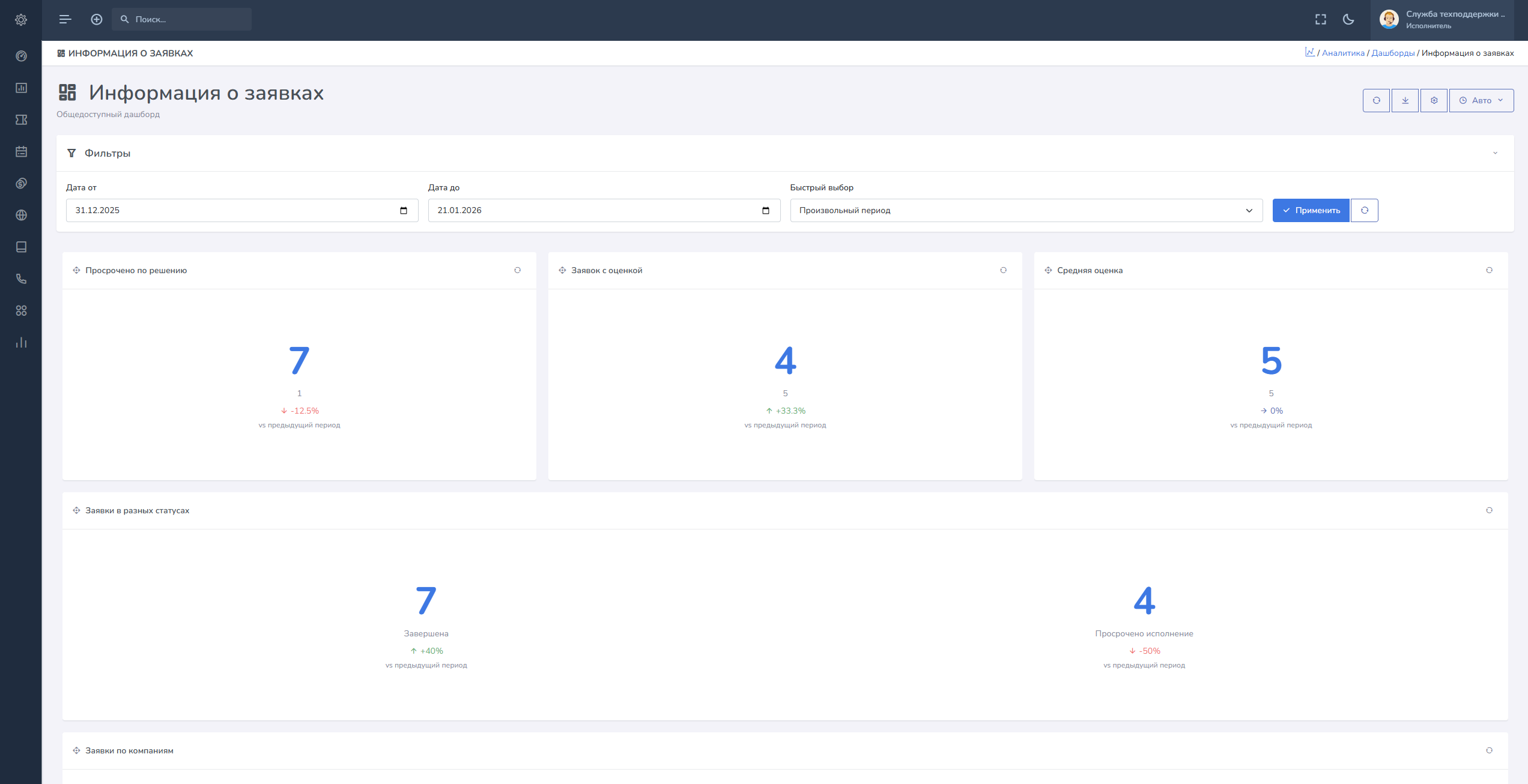This screenshot has height=784, width=1528.
Task: Click dashboard download icon button
Action: pyautogui.click(x=1405, y=100)
